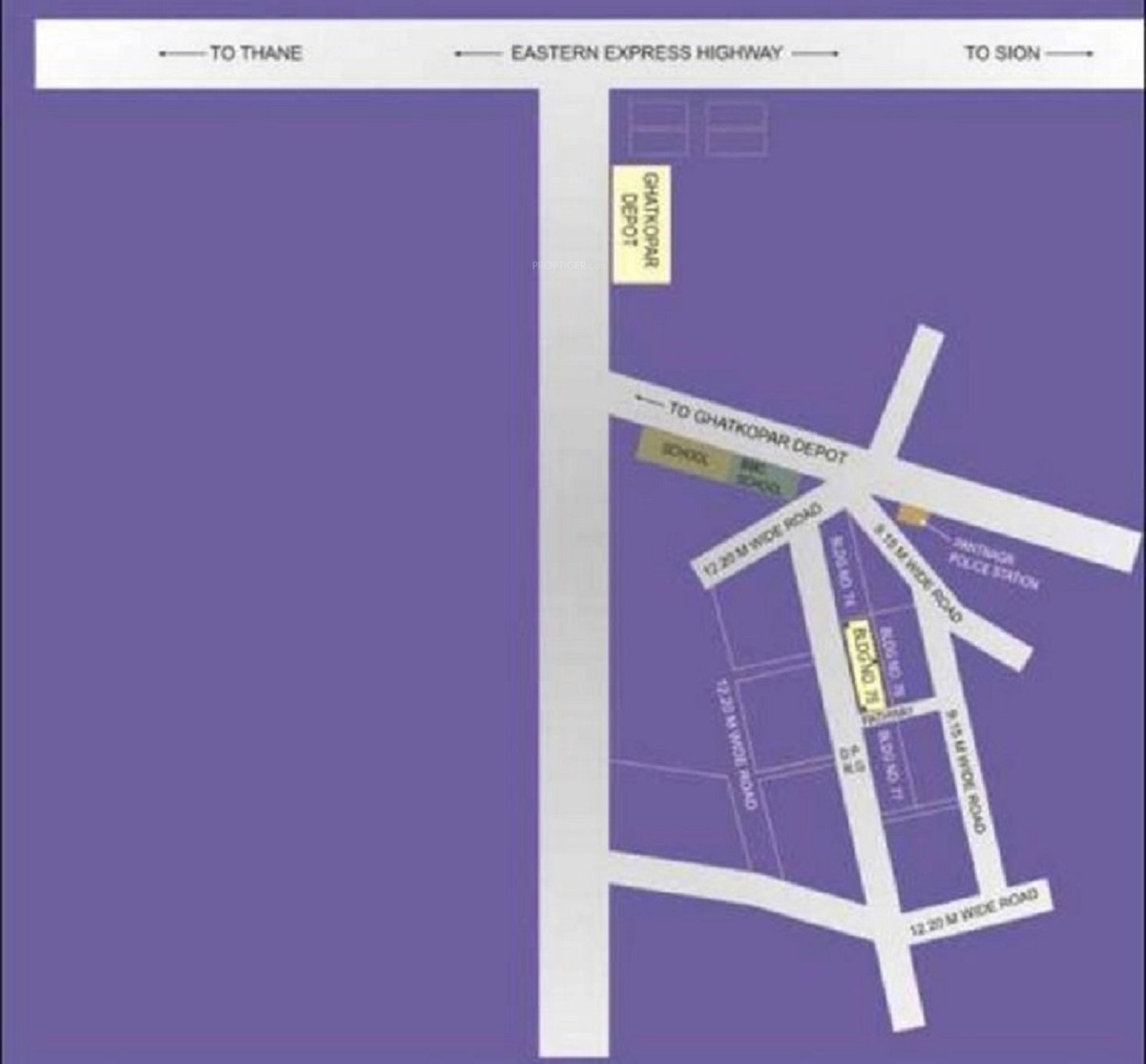Click the arrow beside To Thane
Screen dimensions: 1146x1064
point(181,53)
